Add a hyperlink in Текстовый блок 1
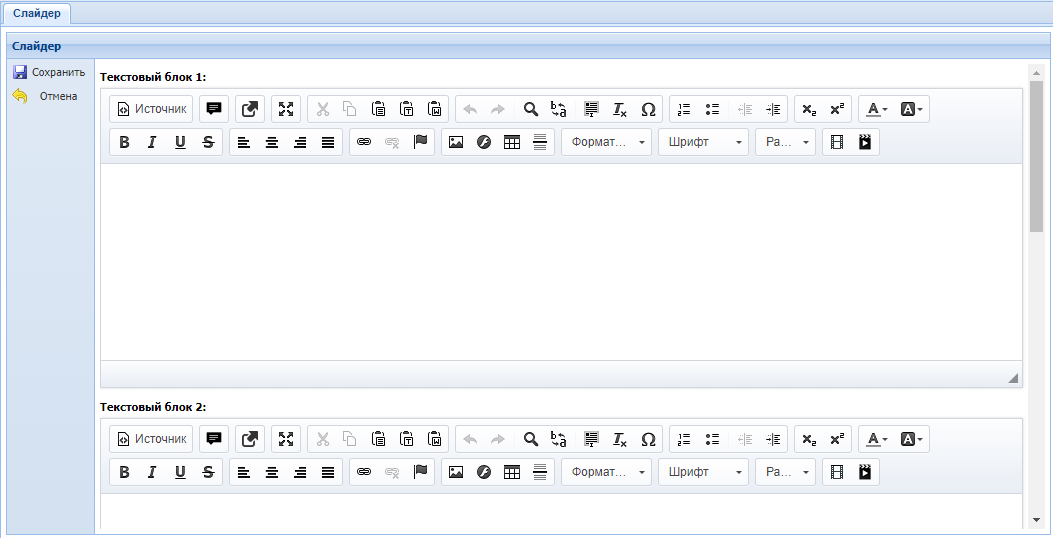The height and width of the screenshot is (538, 1053). click(x=364, y=142)
